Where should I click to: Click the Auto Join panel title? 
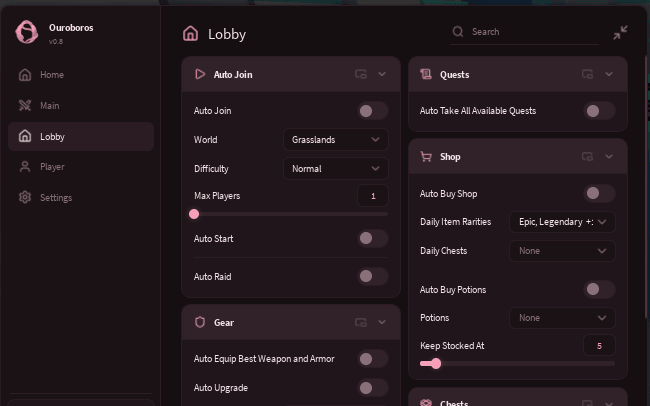[x=233, y=75]
